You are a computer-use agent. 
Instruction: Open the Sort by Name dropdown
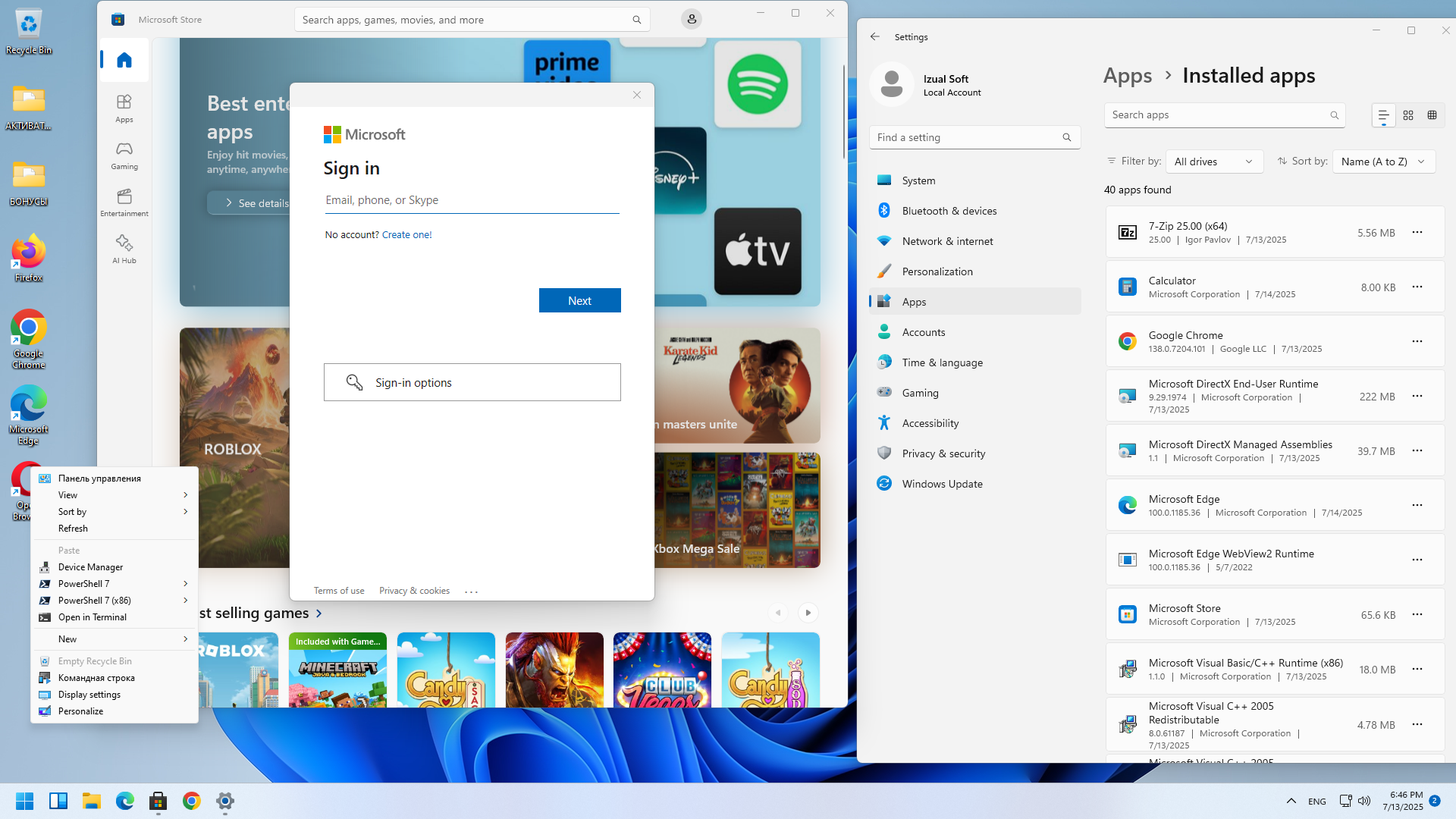click(x=1383, y=162)
